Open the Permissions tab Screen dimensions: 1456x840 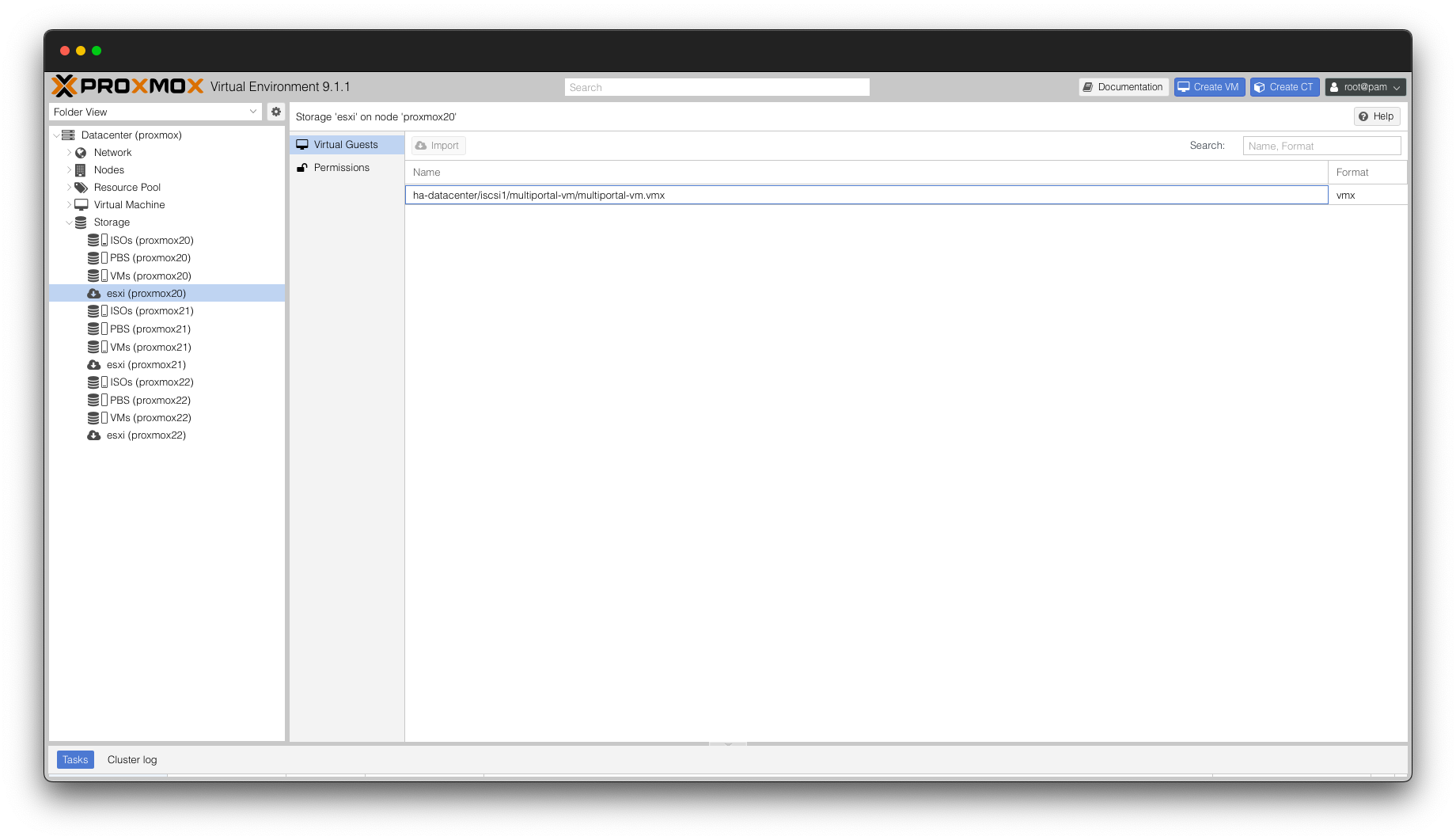click(341, 168)
